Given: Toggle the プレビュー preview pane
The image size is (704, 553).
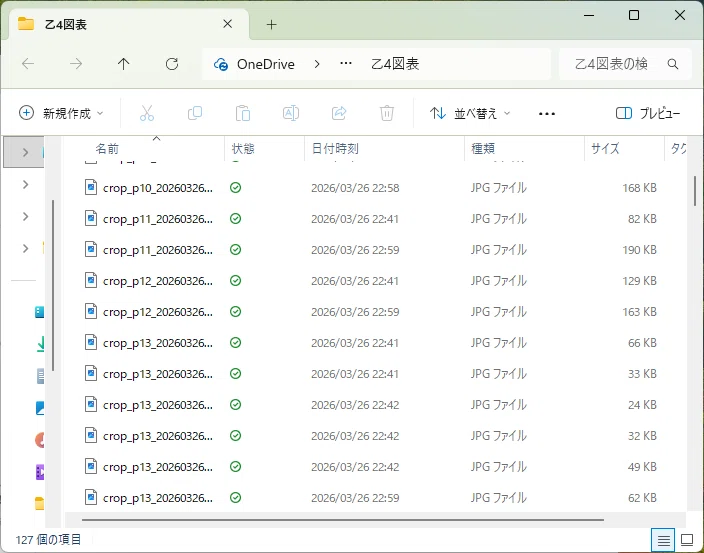Looking at the screenshot, I should click(647, 113).
